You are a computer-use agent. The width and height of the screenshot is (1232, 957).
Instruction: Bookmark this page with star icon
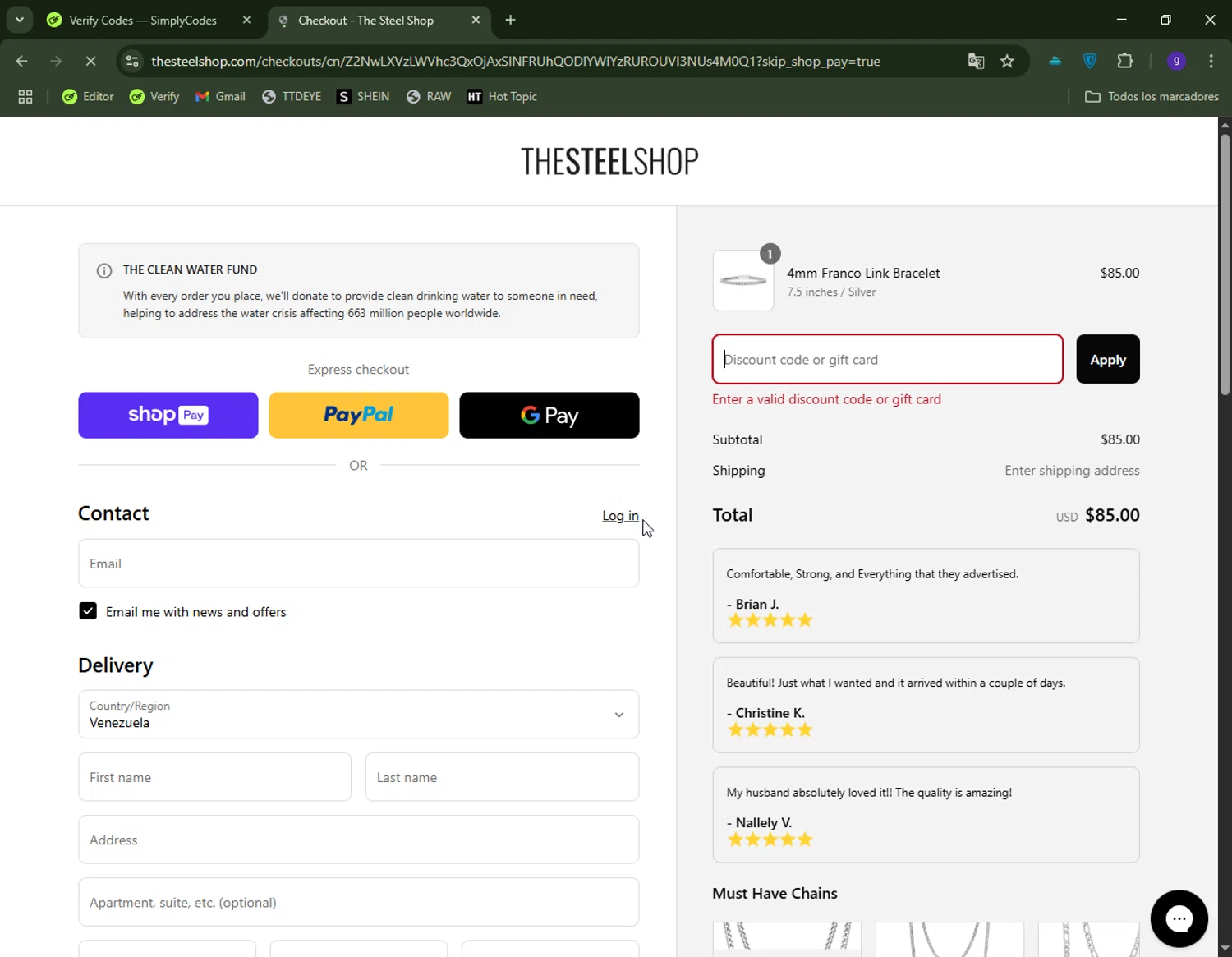pos(1007,61)
